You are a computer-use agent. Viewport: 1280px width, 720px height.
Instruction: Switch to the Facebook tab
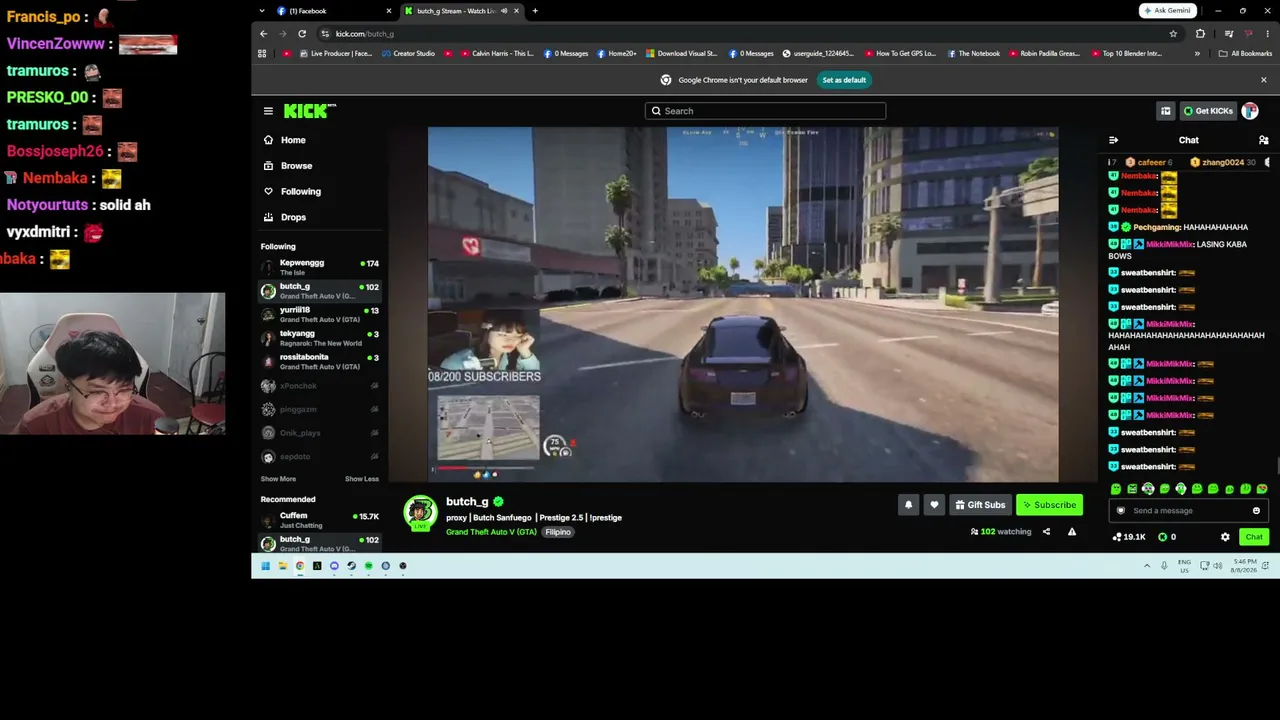[x=333, y=11]
